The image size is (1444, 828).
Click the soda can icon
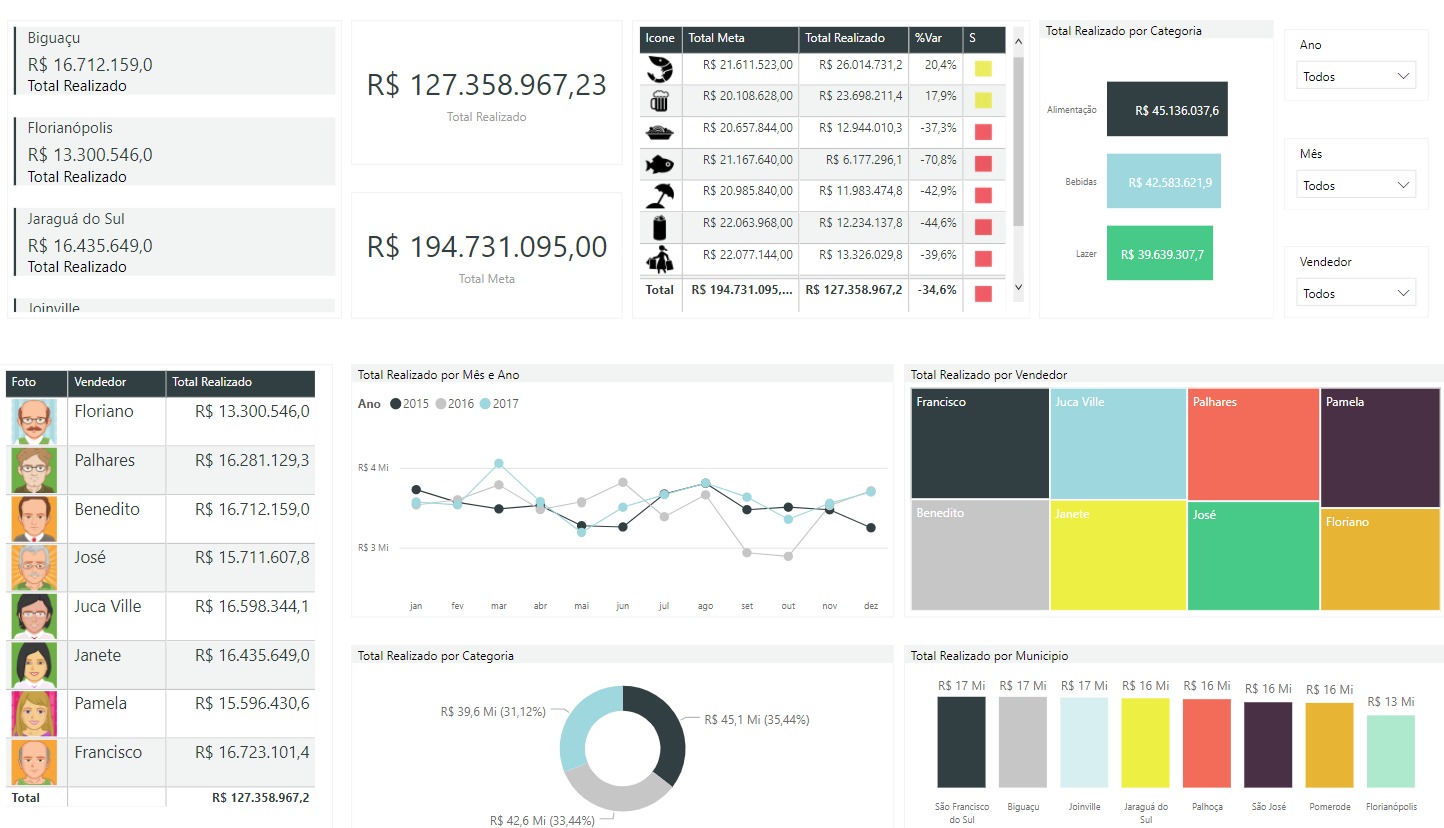660,227
